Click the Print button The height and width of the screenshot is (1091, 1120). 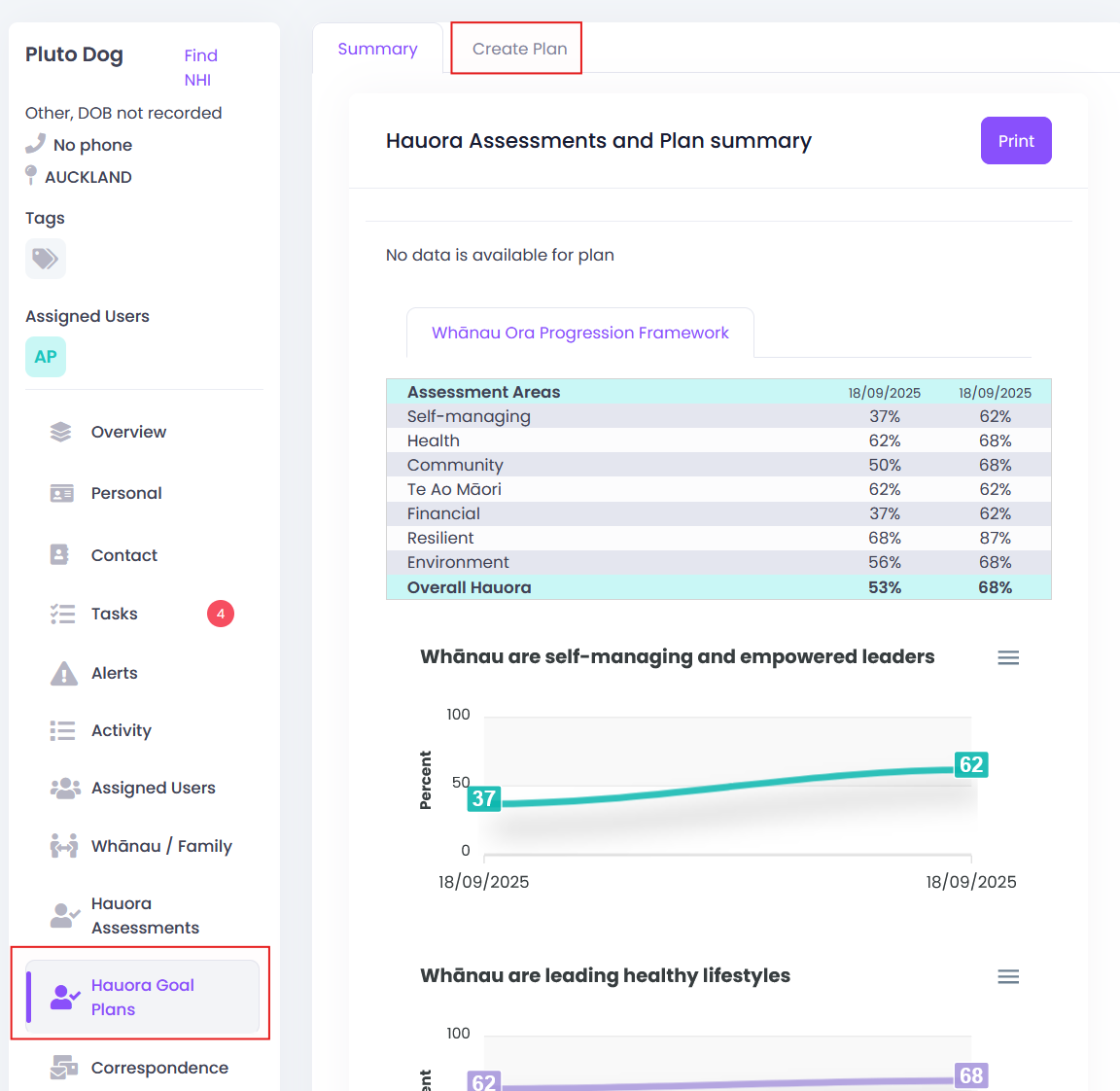tap(1015, 141)
